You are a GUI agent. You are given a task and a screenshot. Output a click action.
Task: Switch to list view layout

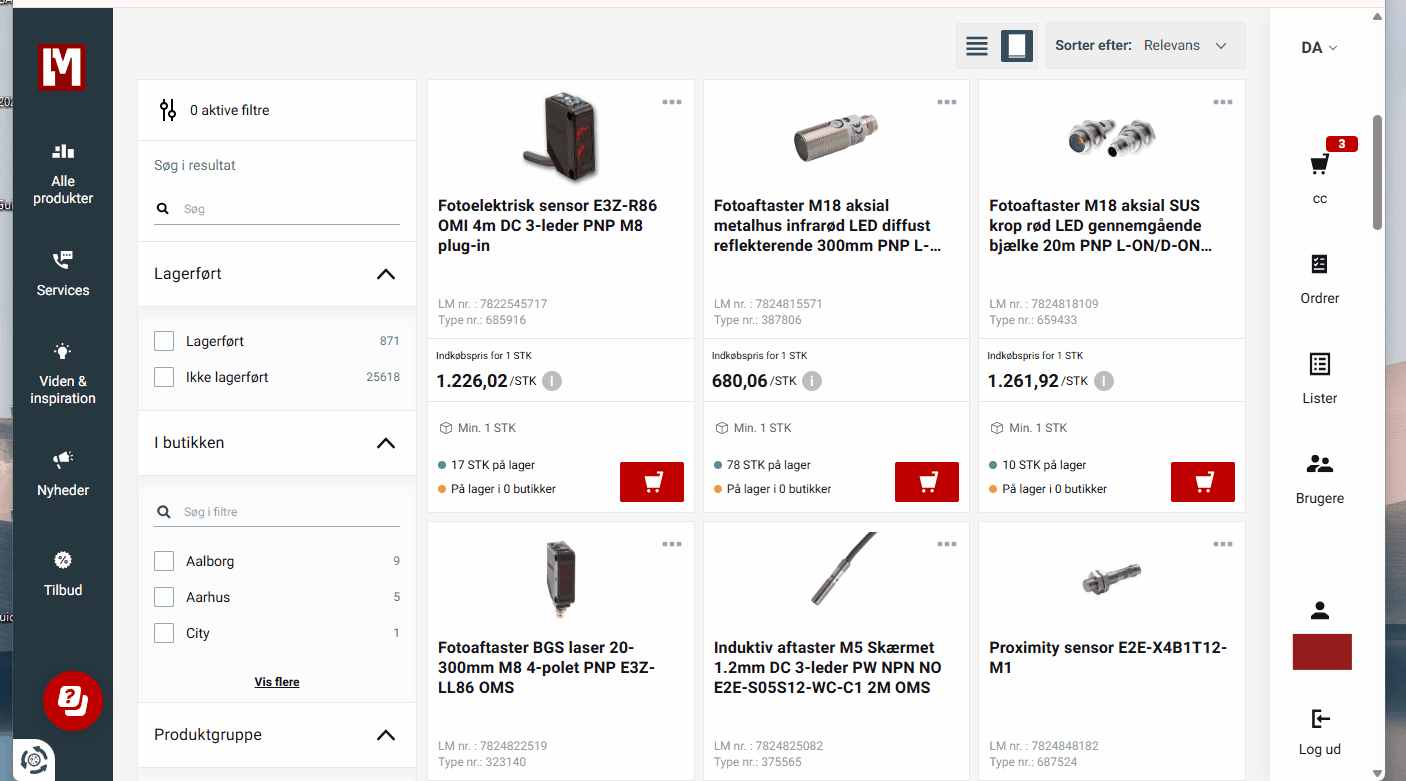tap(977, 46)
